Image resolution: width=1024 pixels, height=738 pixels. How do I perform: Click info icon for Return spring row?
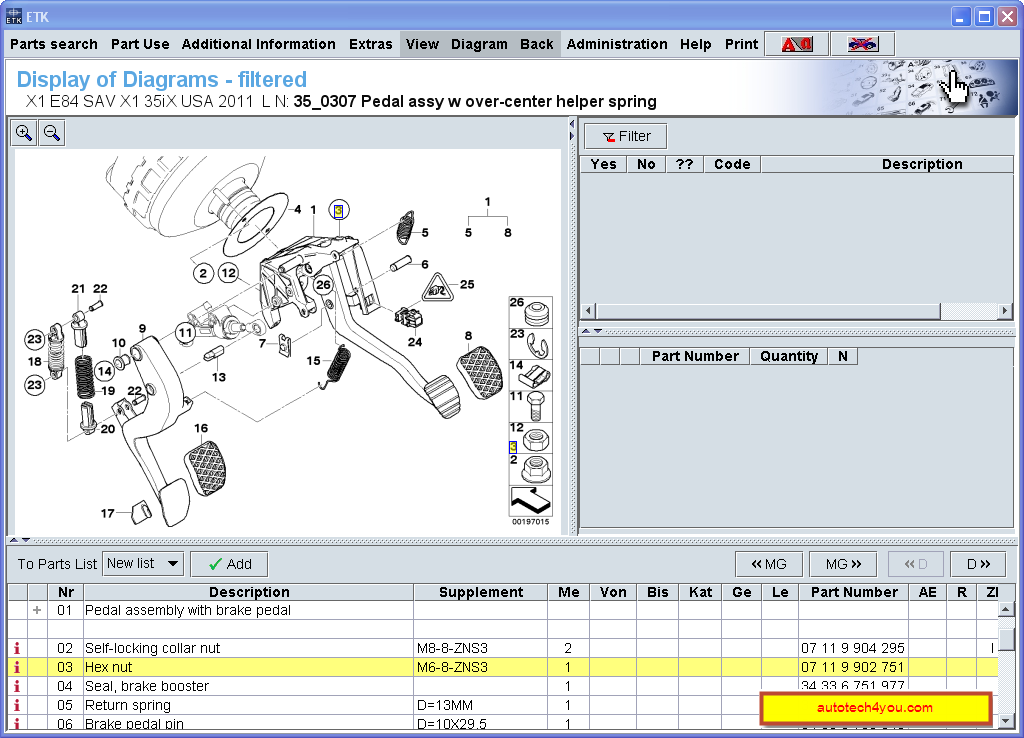[x=17, y=705]
